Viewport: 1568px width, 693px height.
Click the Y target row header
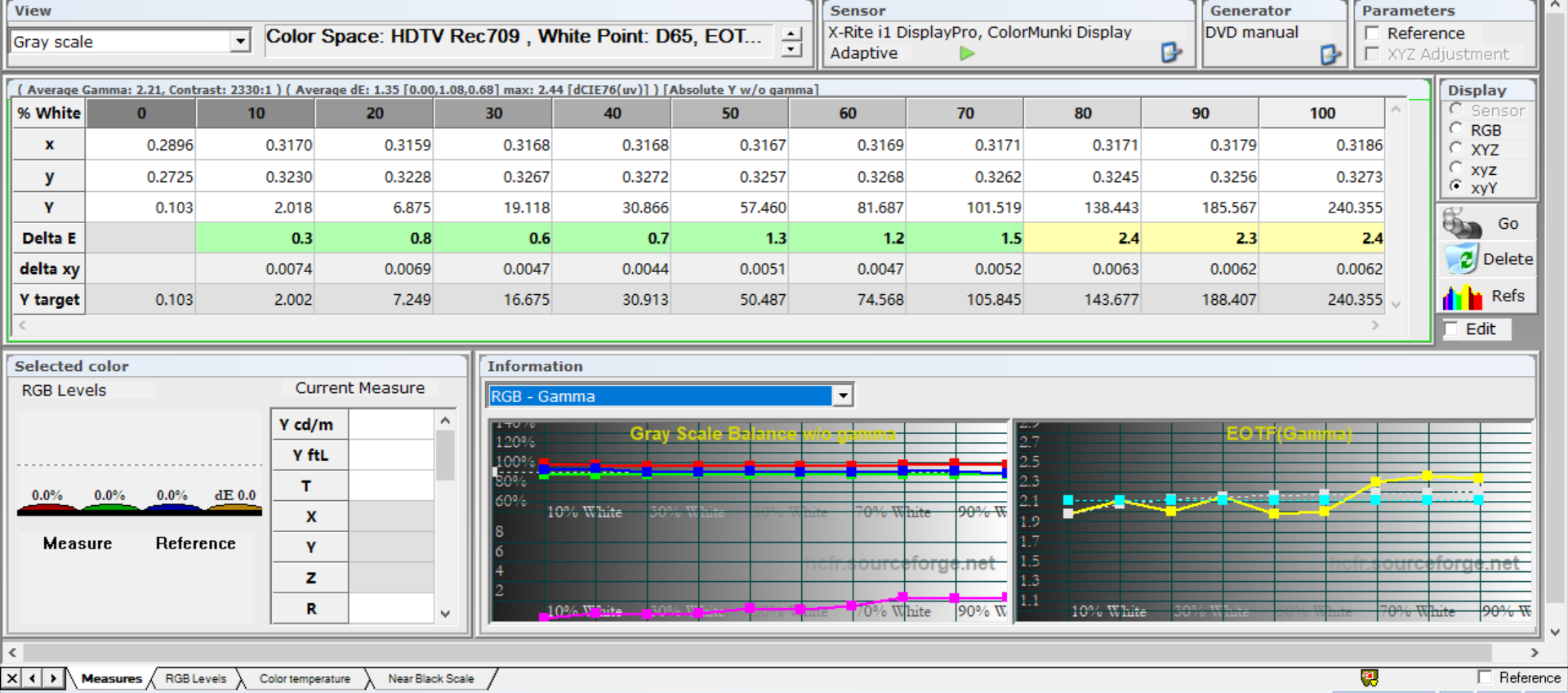click(49, 300)
